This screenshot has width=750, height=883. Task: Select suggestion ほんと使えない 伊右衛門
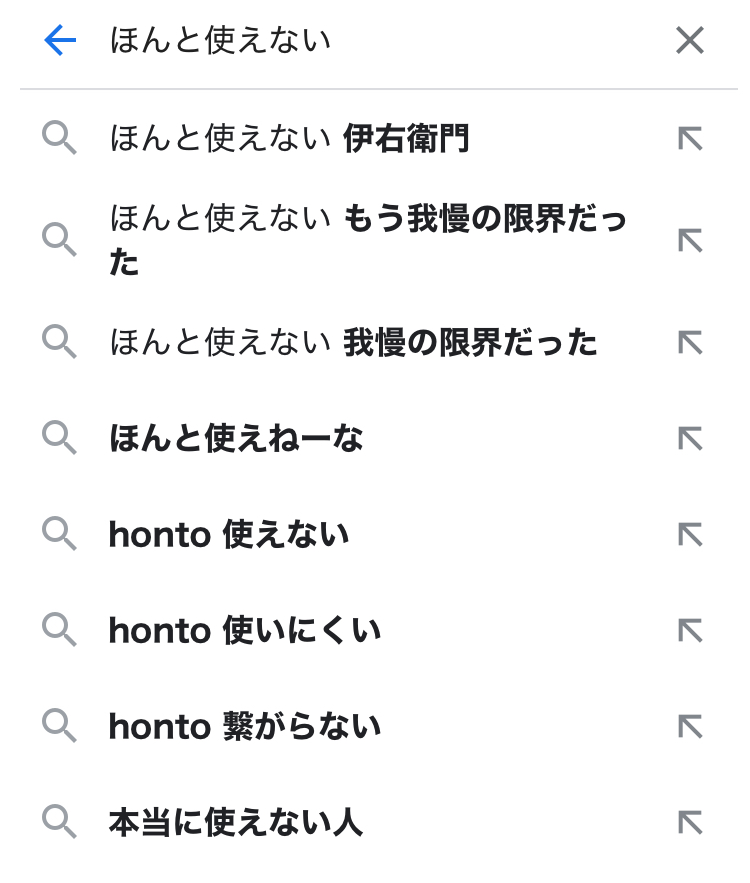pyautogui.click(x=289, y=139)
